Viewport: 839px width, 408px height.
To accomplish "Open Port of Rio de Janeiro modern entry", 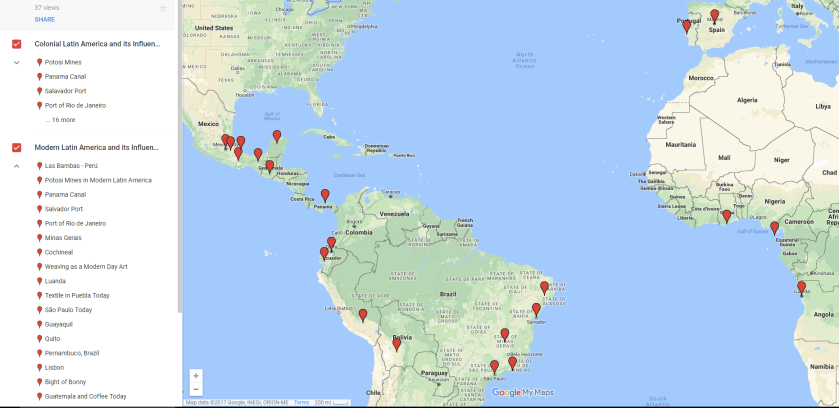I will [x=75, y=224].
